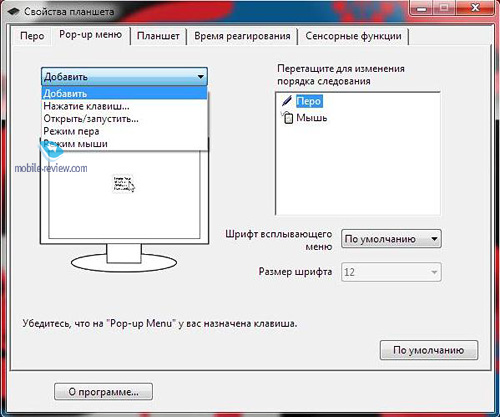Screen dimensions: 500x417
Task: Open the Размер шрифта combo box
Action: (391, 272)
